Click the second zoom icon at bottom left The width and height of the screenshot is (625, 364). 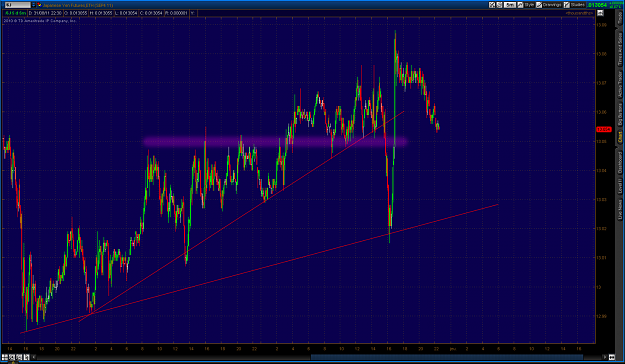tap(12, 357)
